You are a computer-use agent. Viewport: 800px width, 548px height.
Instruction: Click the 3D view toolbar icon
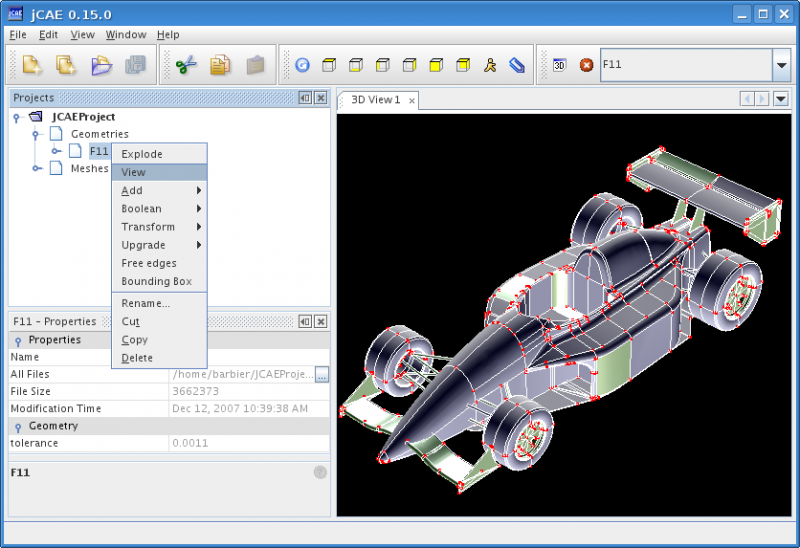pyautogui.click(x=560, y=65)
